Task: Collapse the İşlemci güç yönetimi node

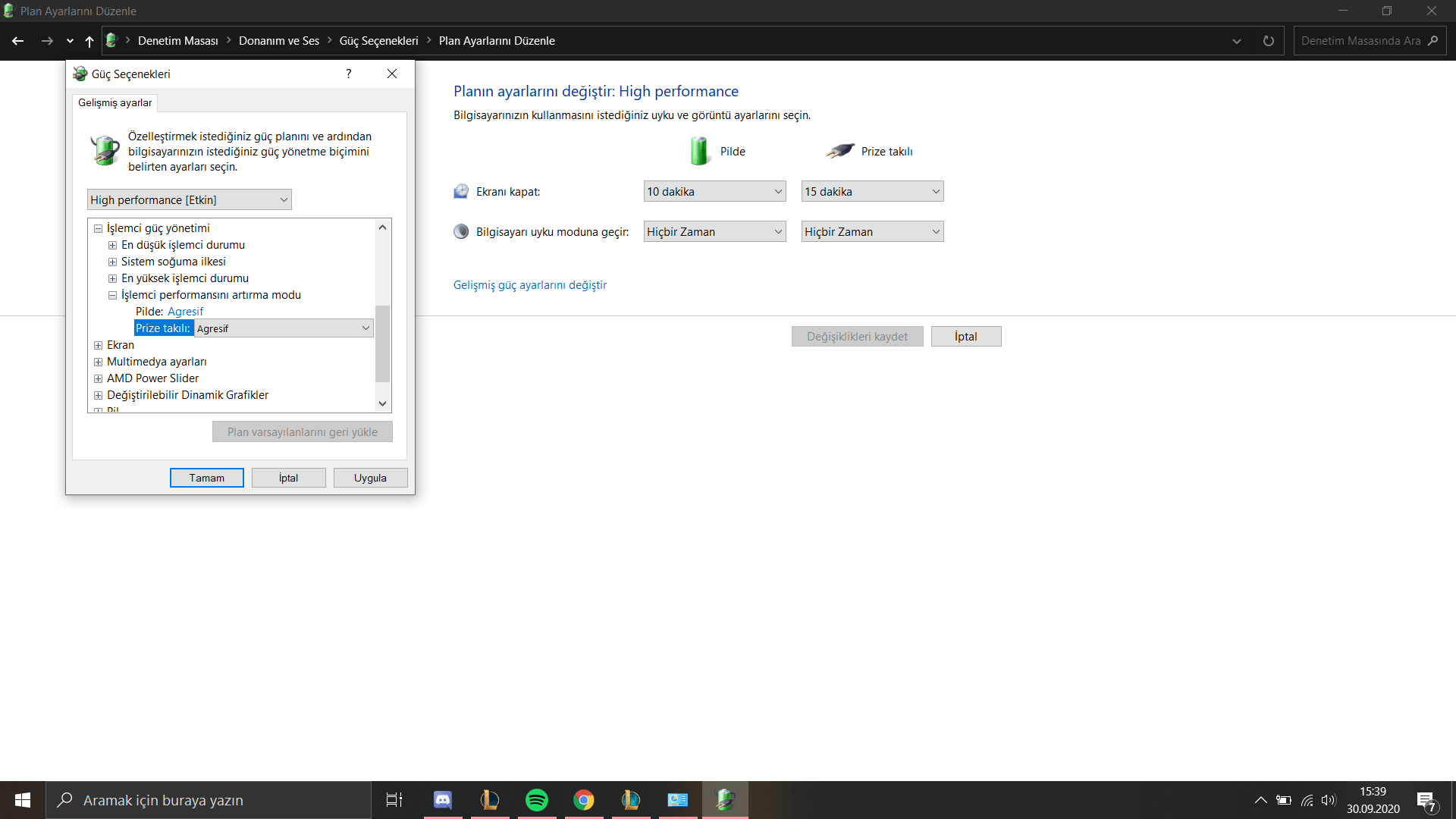Action: [x=98, y=228]
